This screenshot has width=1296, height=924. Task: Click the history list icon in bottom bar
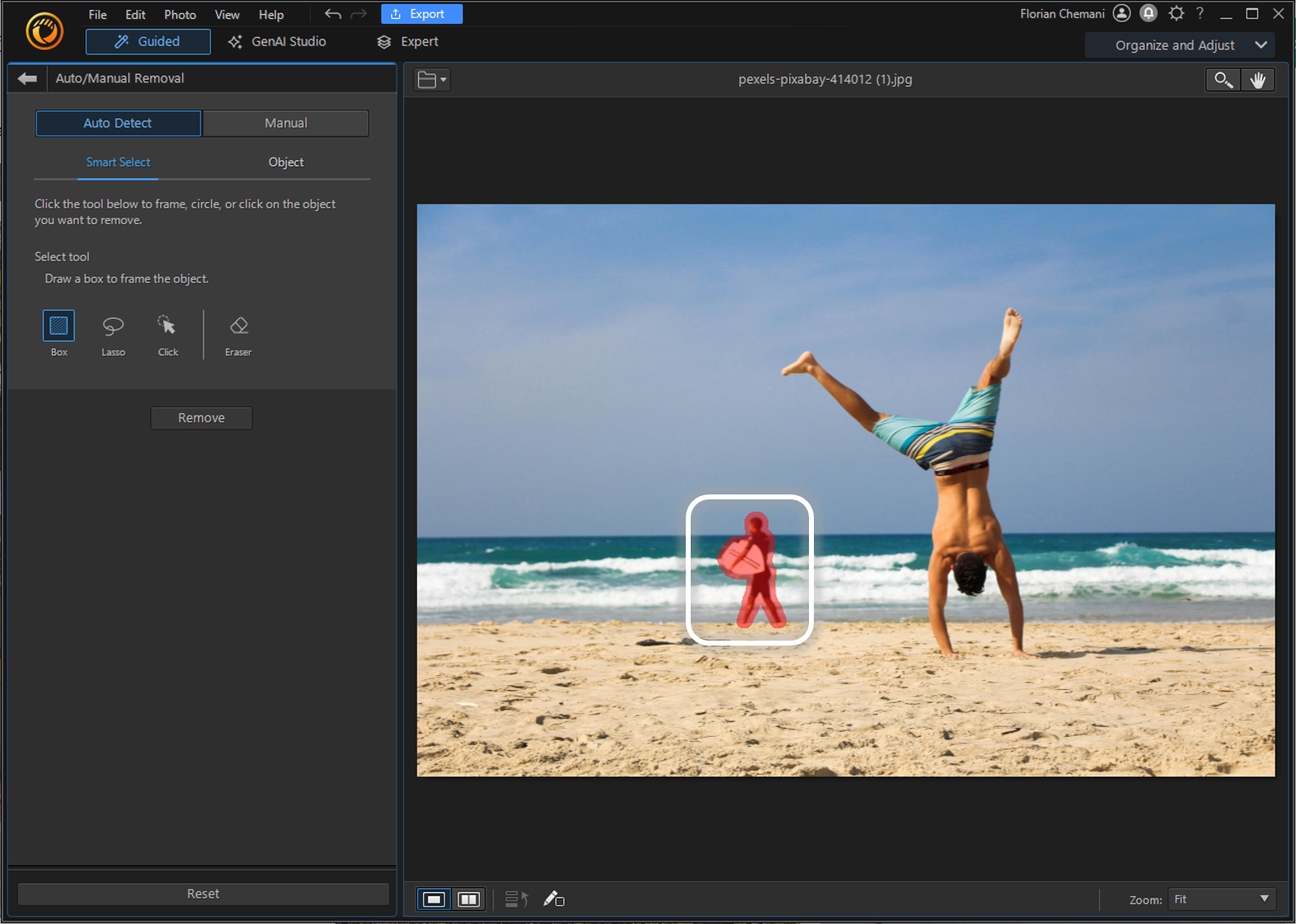pyautogui.click(x=516, y=899)
